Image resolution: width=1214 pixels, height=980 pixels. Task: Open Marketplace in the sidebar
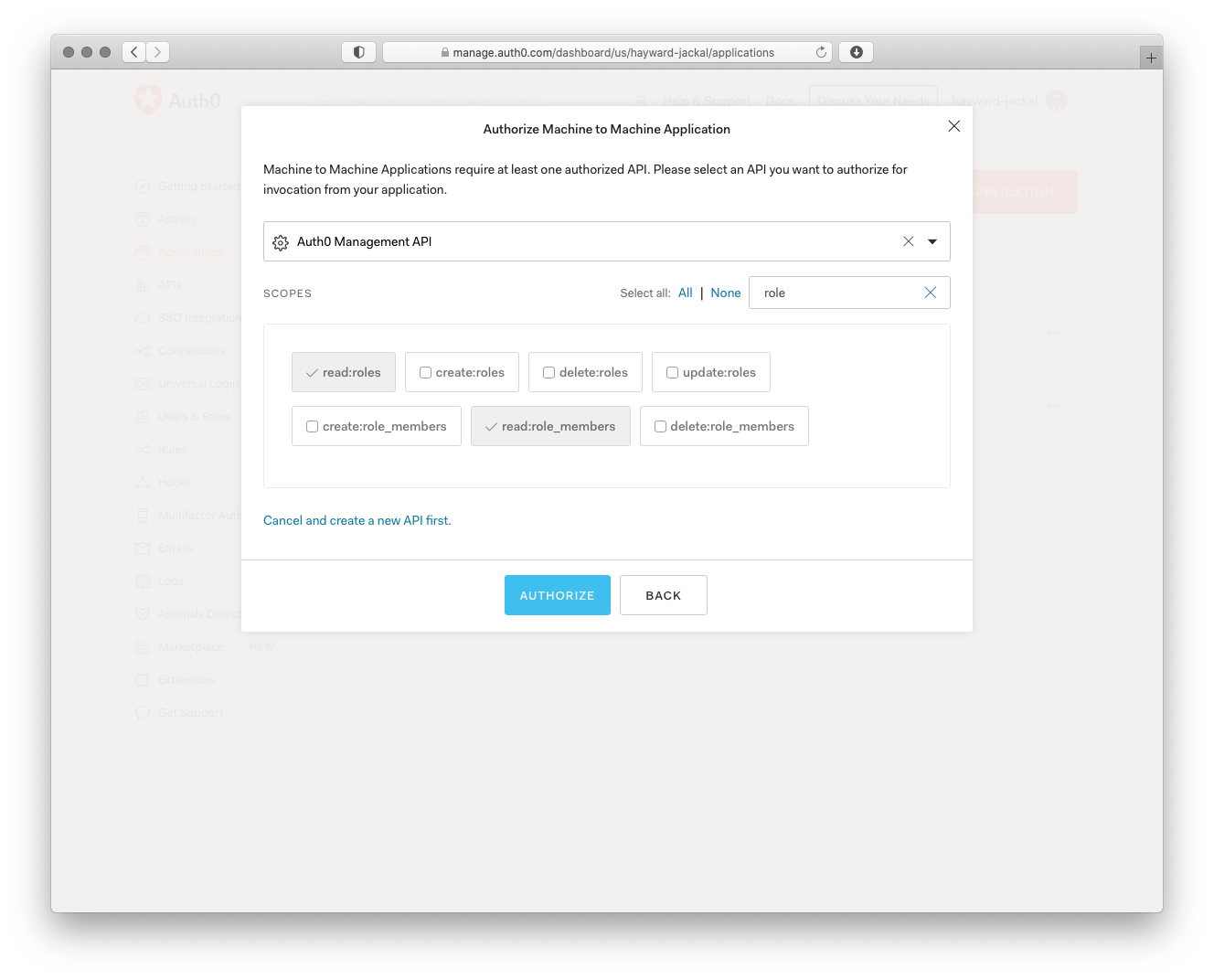180,647
